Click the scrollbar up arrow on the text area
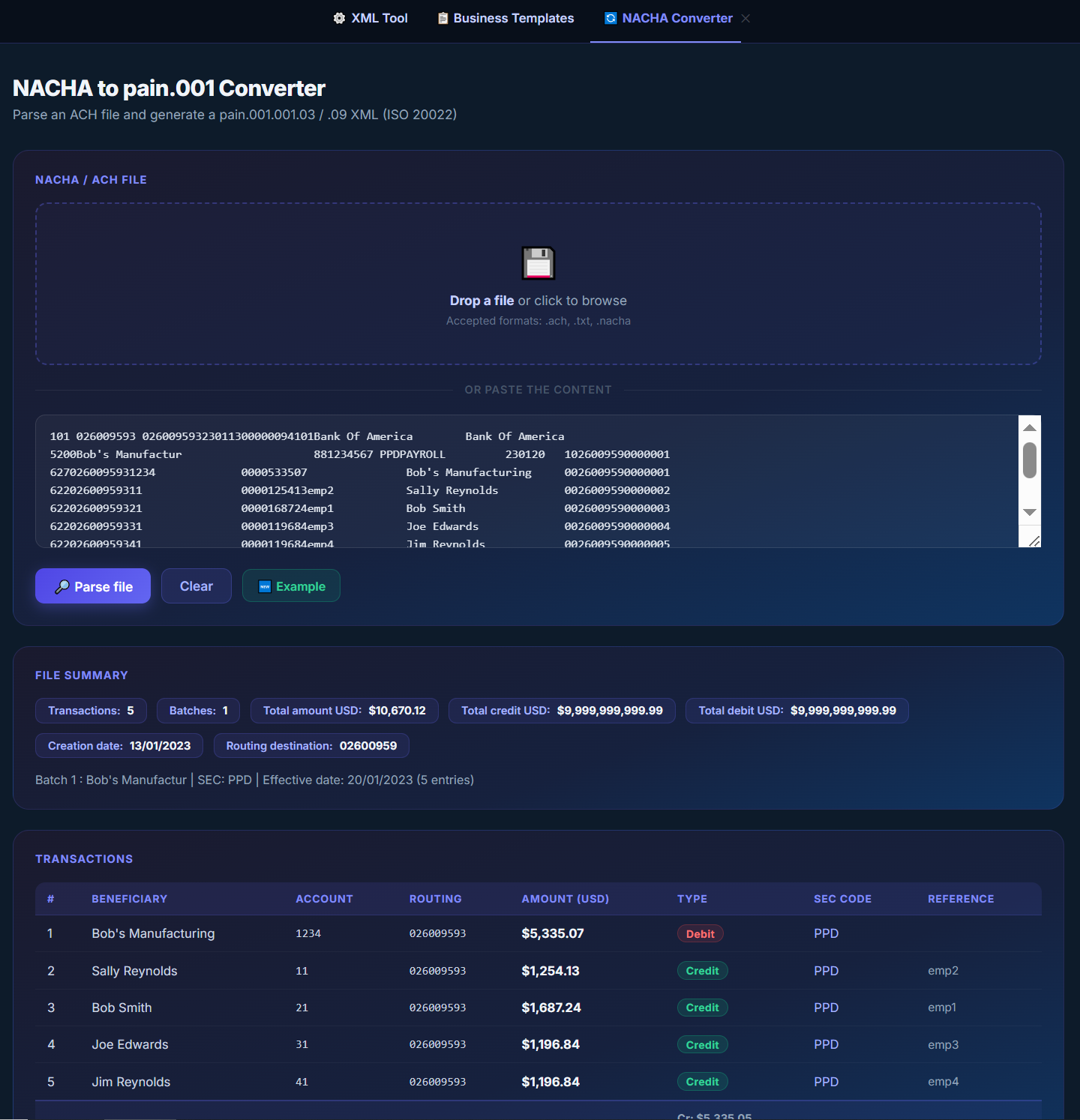Viewport: 1080px width, 1120px height. point(1030,427)
